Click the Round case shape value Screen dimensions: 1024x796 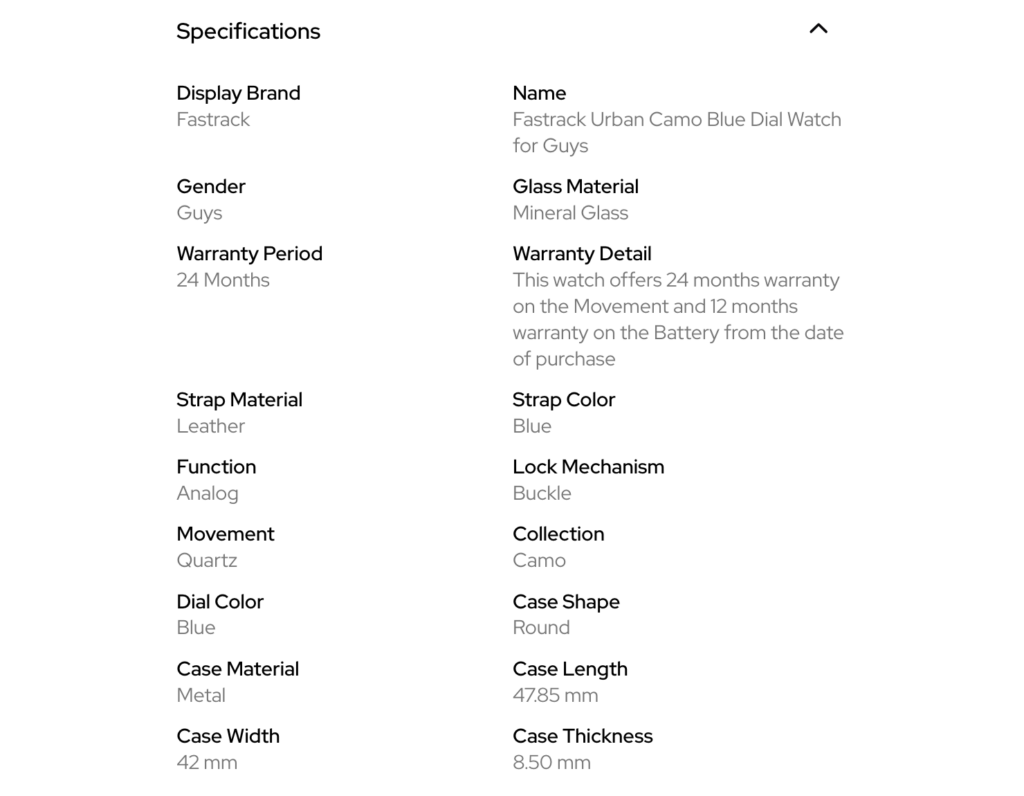click(x=541, y=627)
